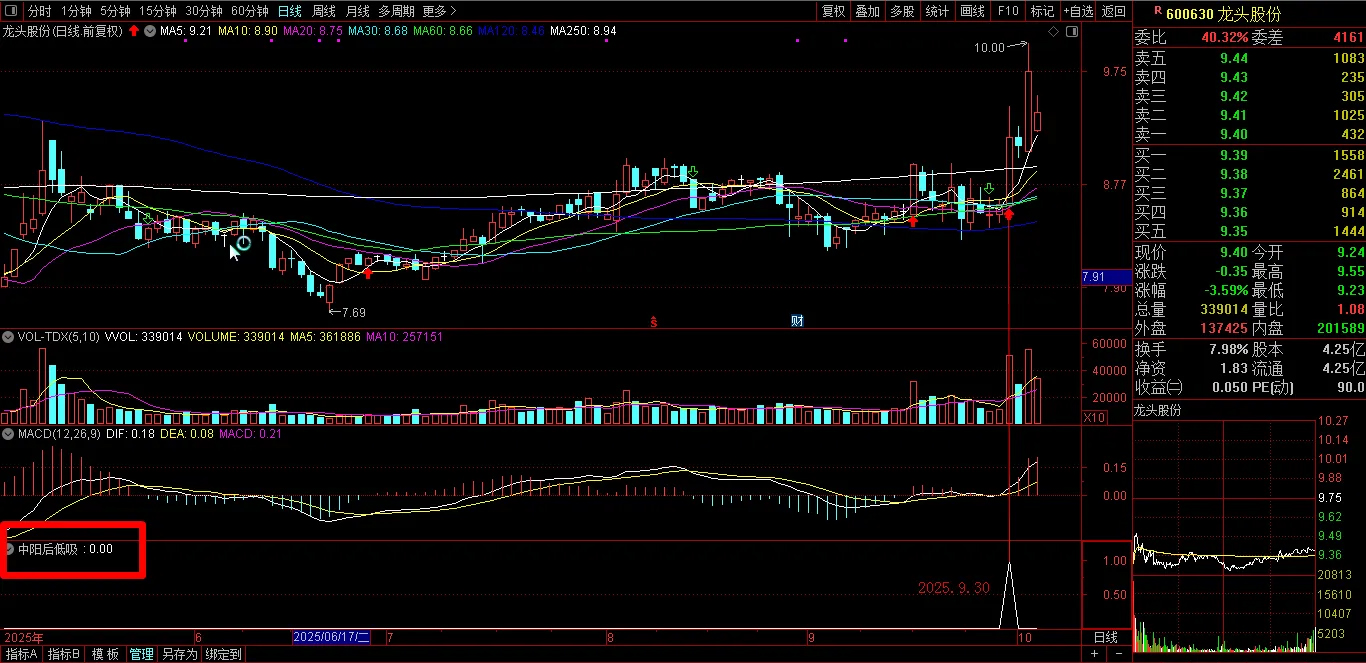Select the 指标A tab

(x=21, y=654)
